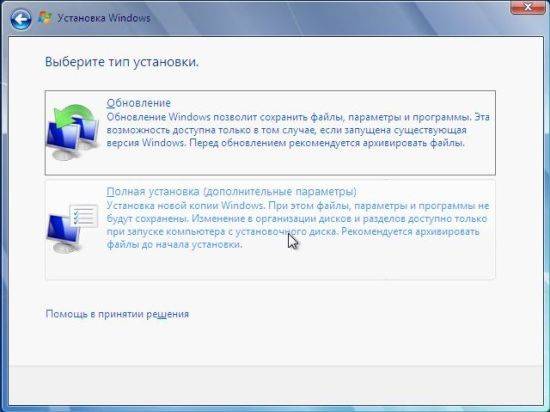Click the Обновление upgrade computers icon
The width and height of the screenshot is (550, 412).
point(73,132)
